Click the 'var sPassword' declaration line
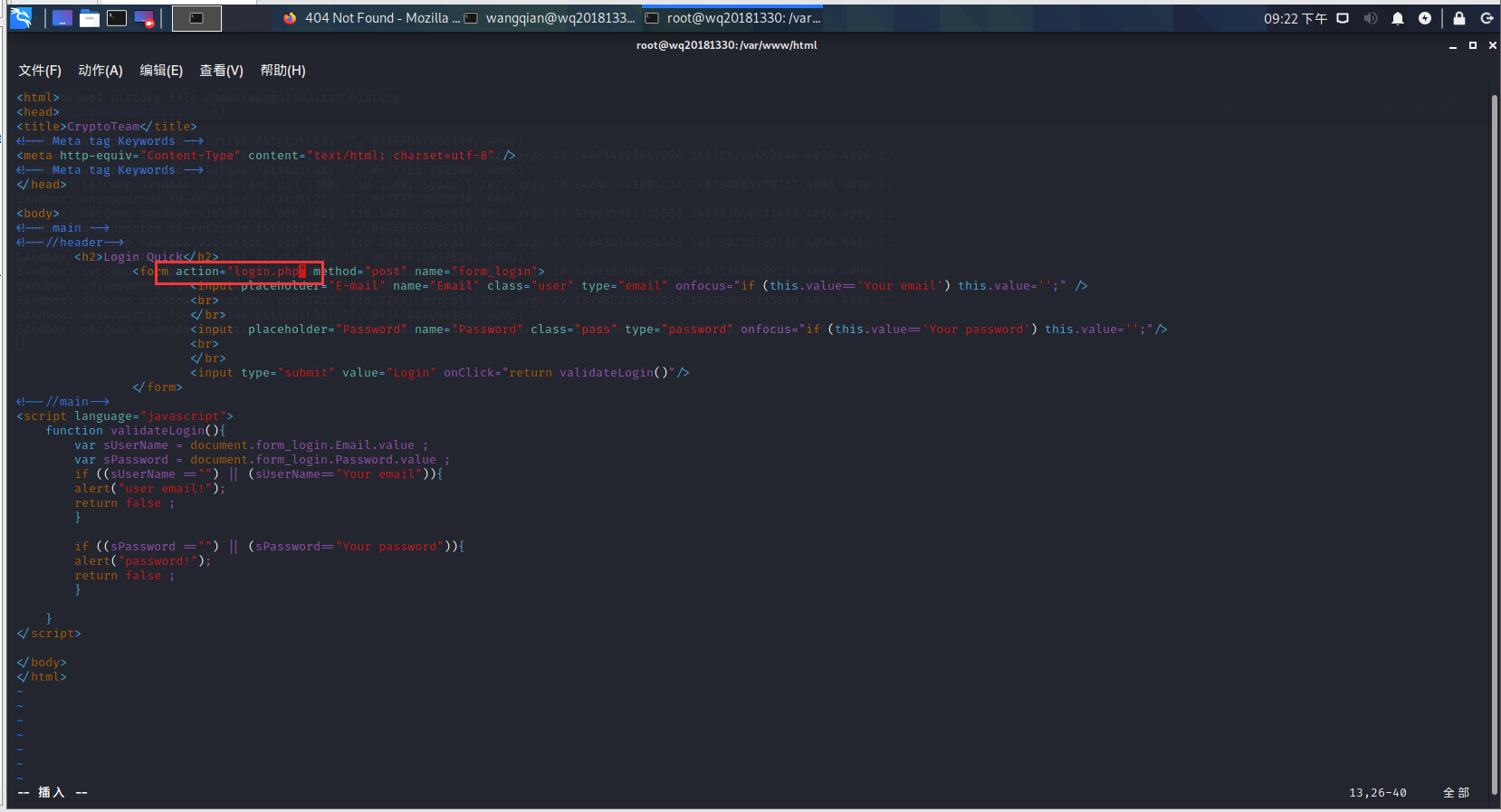 coord(263,460)
